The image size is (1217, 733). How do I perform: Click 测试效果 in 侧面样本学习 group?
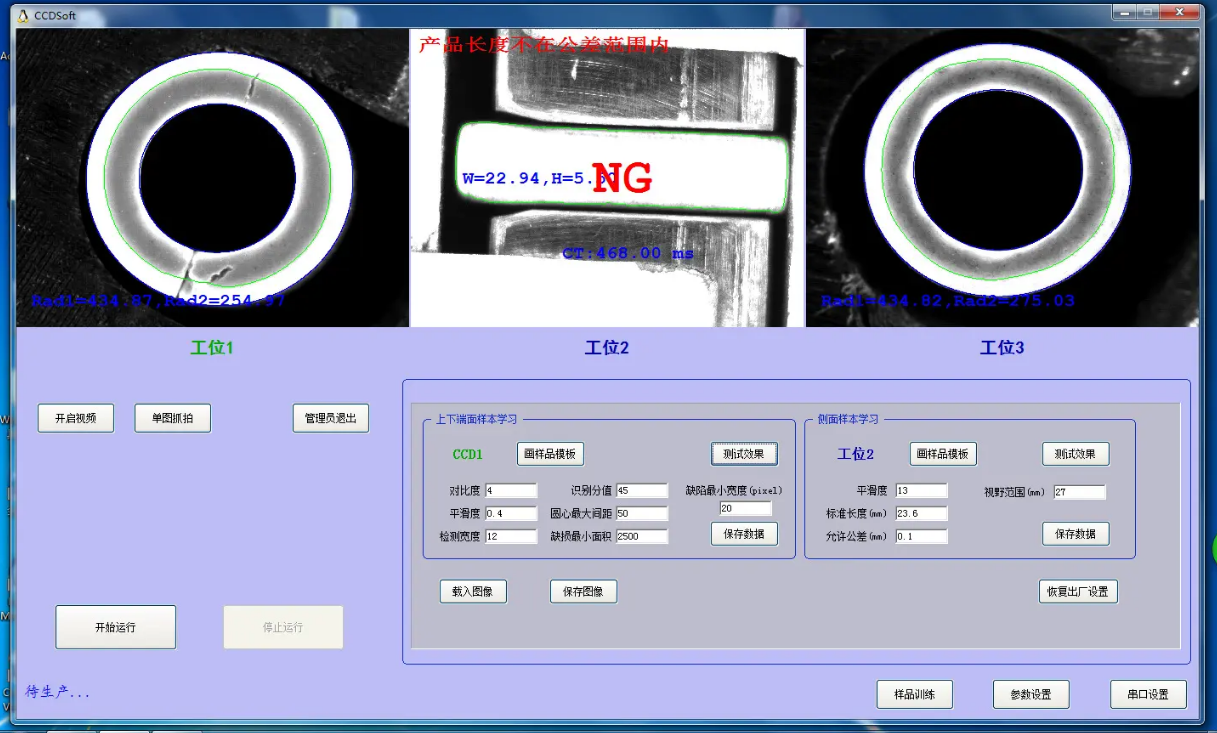1076,454
